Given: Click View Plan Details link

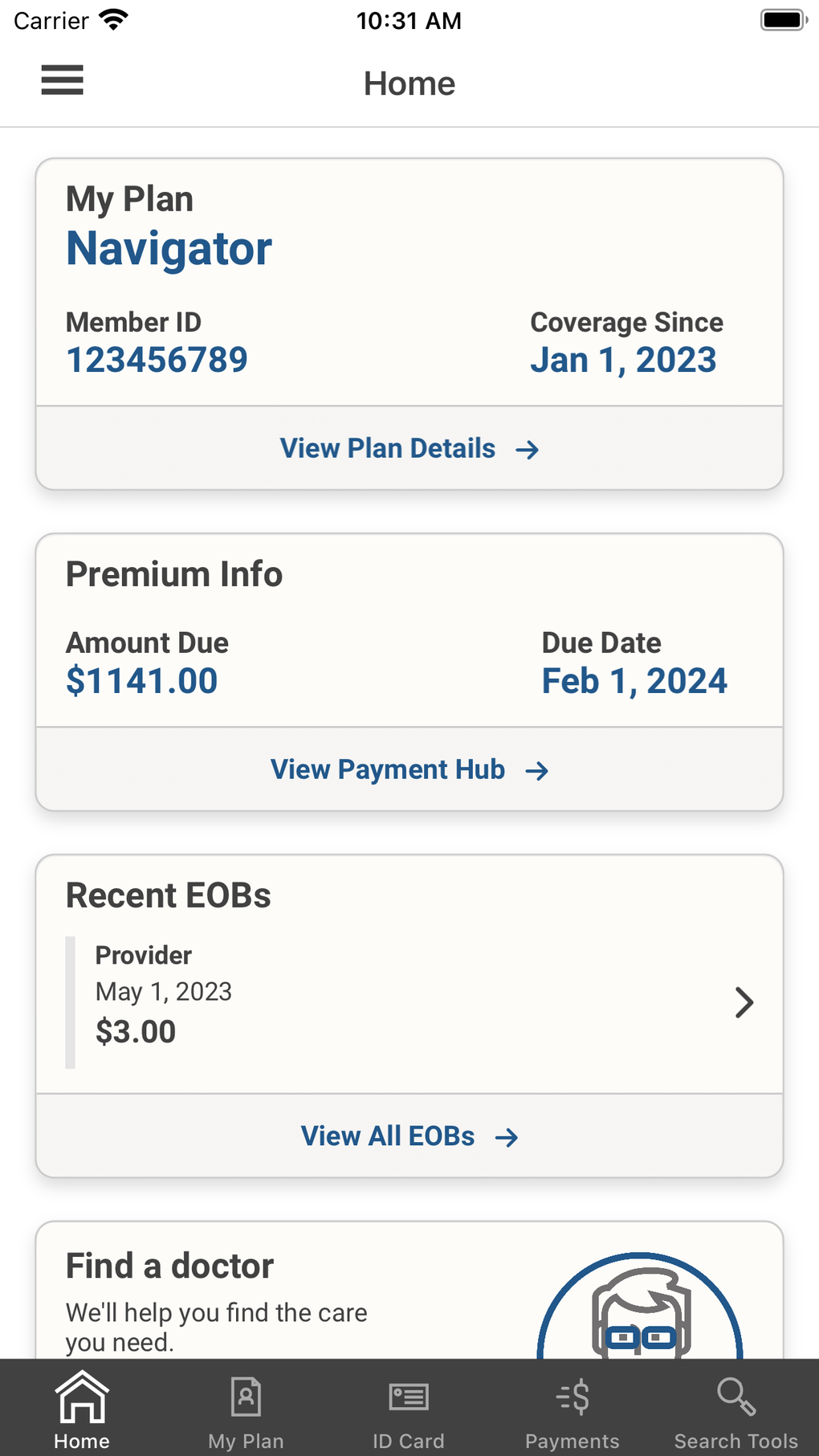Looking at the screenshot, I should [x=388, y=448].
